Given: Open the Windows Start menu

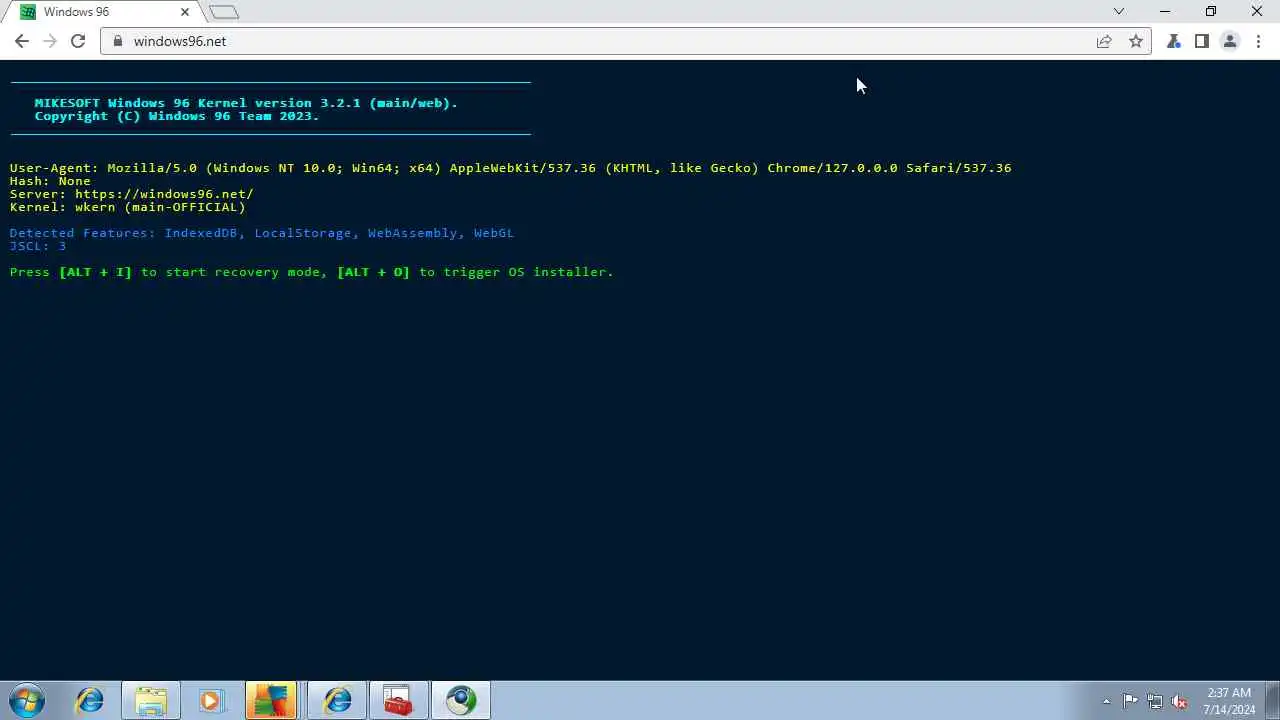Looking at the screenshot, I should (x=27, y=700).
